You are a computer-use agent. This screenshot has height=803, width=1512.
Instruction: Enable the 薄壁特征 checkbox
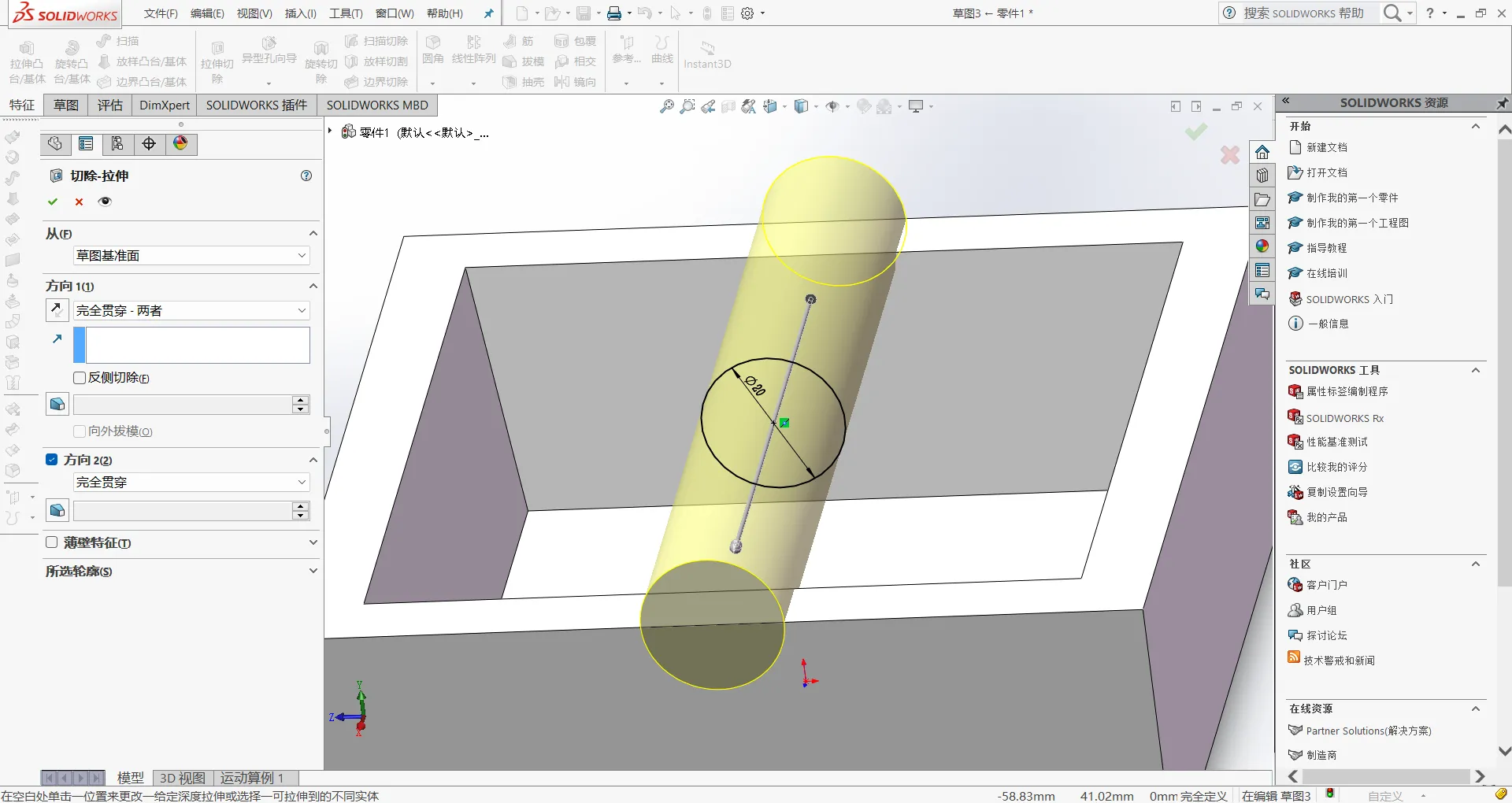coord(52,542)
